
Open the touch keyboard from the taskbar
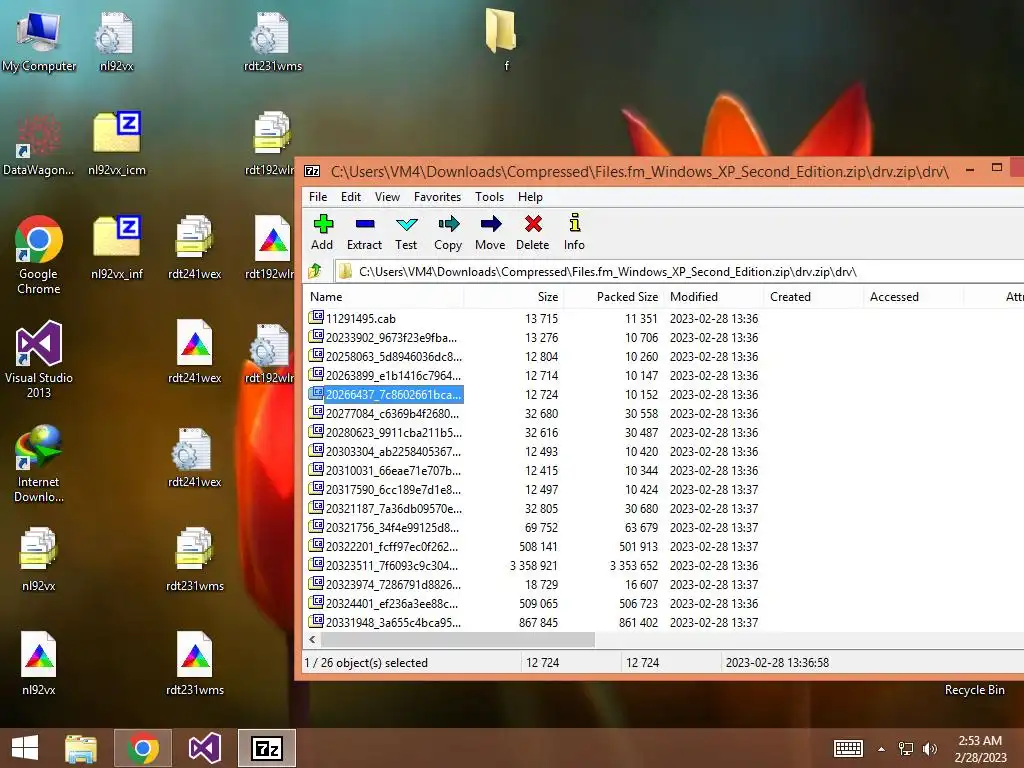click(x=848, y=748)
